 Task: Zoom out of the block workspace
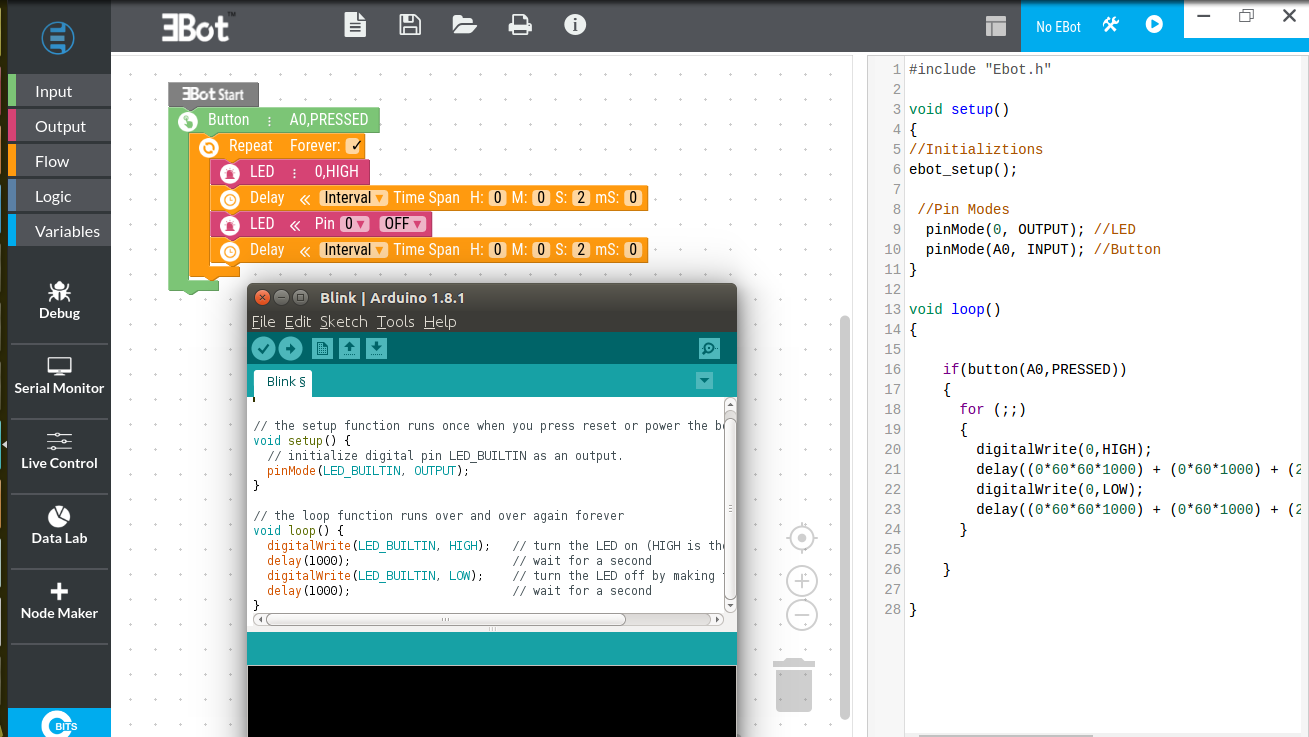(802, 615)
